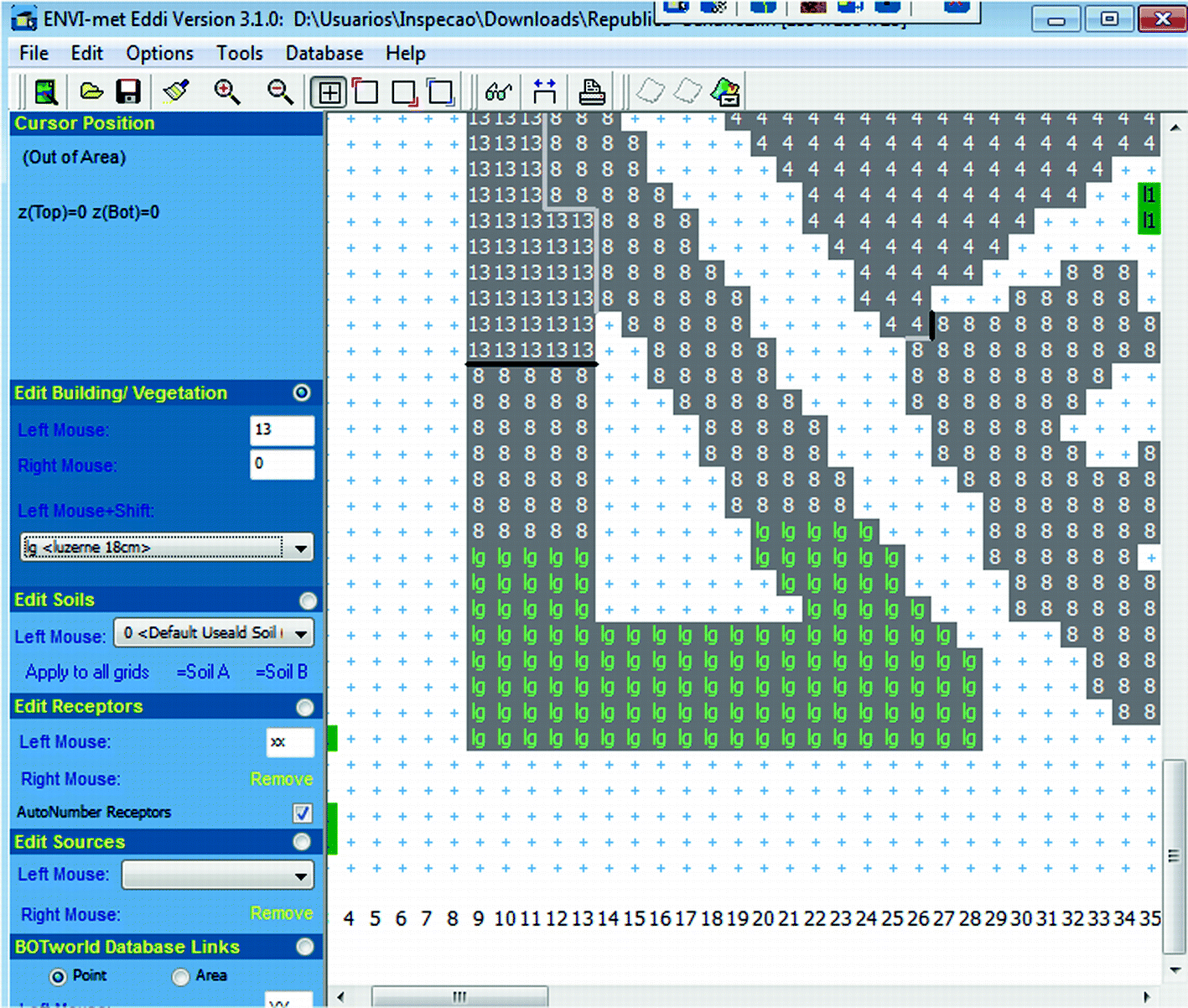Click Apply to all grids

coord(87,673)
